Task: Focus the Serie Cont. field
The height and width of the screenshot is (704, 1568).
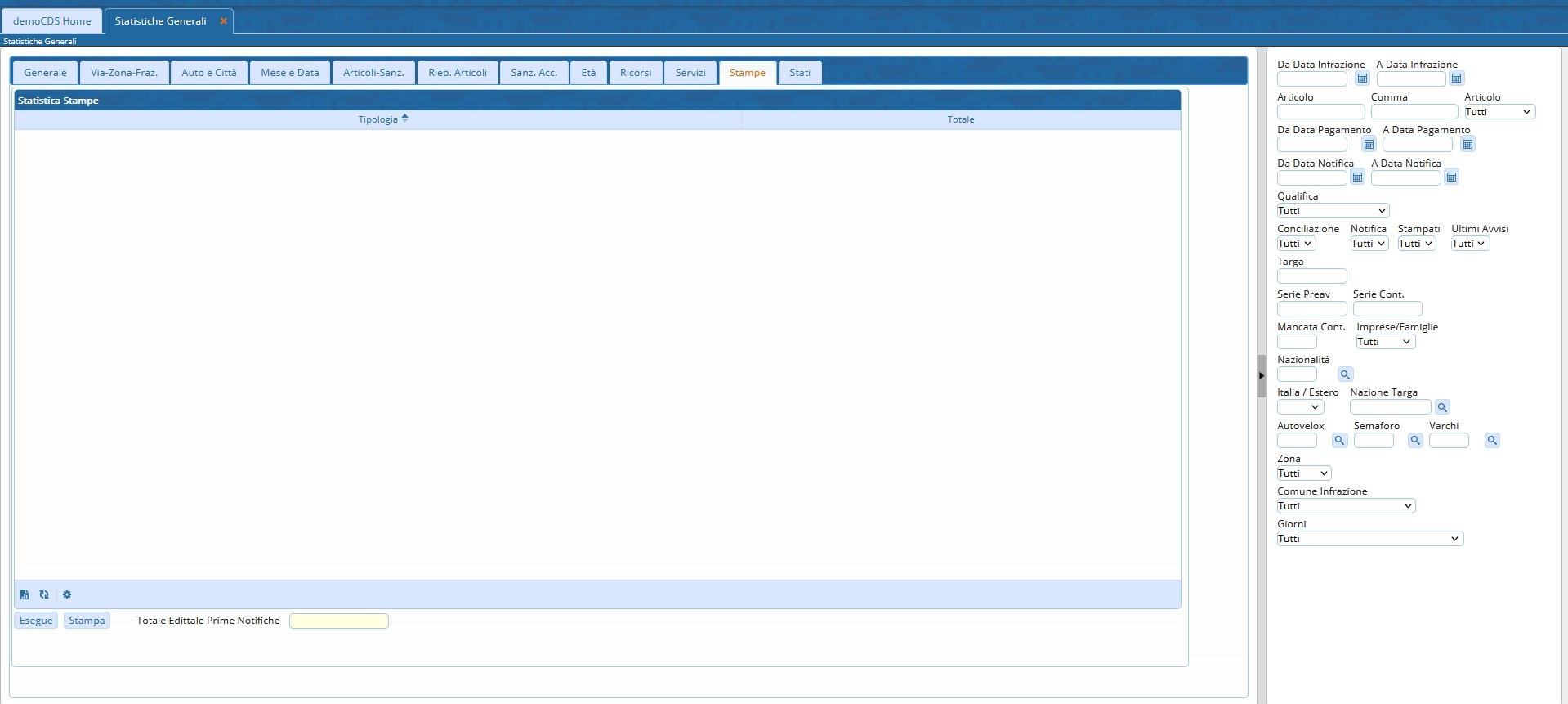Action: (1387, 309)
